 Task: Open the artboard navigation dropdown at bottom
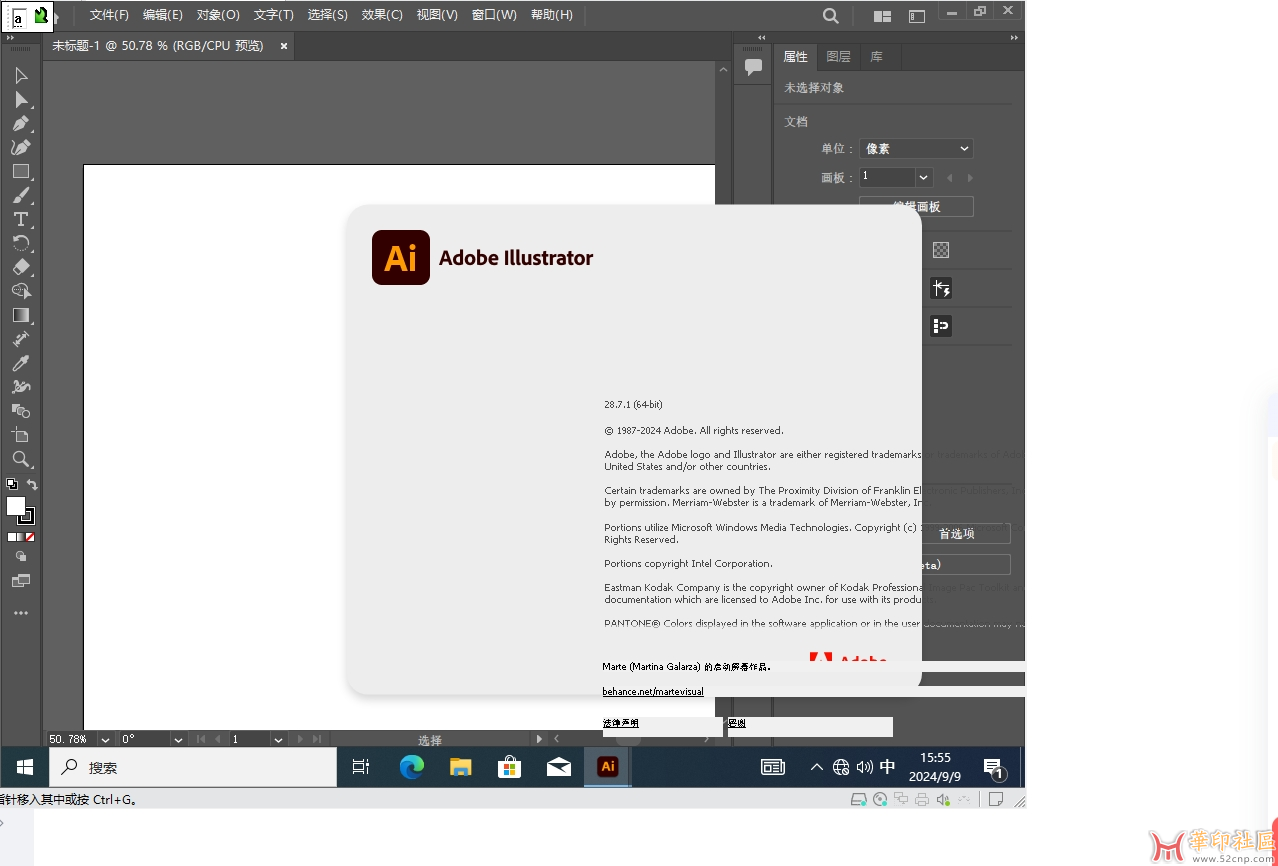(x=276, y=740)
